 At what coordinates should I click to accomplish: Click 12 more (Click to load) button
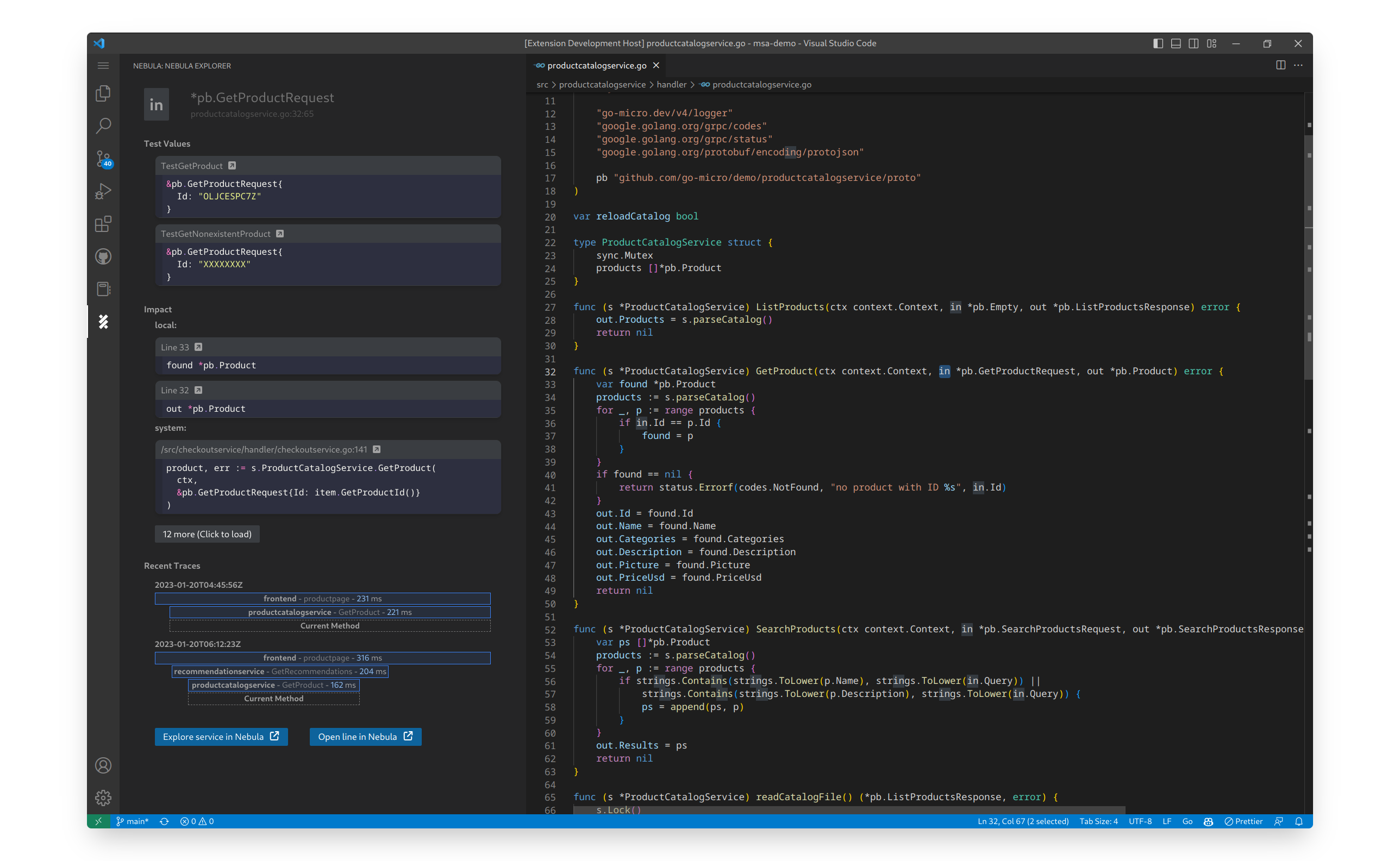click(x=207, y=534)
